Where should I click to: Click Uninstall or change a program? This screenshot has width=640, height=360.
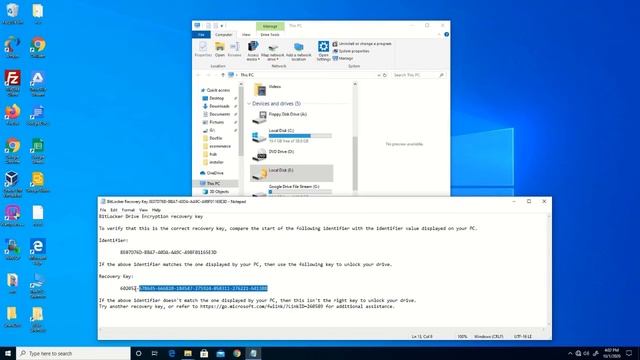[362, 44]
